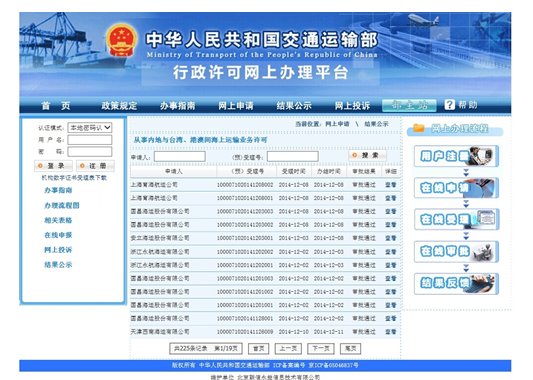Open the 认证模式 dropdown
The image size is (533, 380).
coord(90,127)
